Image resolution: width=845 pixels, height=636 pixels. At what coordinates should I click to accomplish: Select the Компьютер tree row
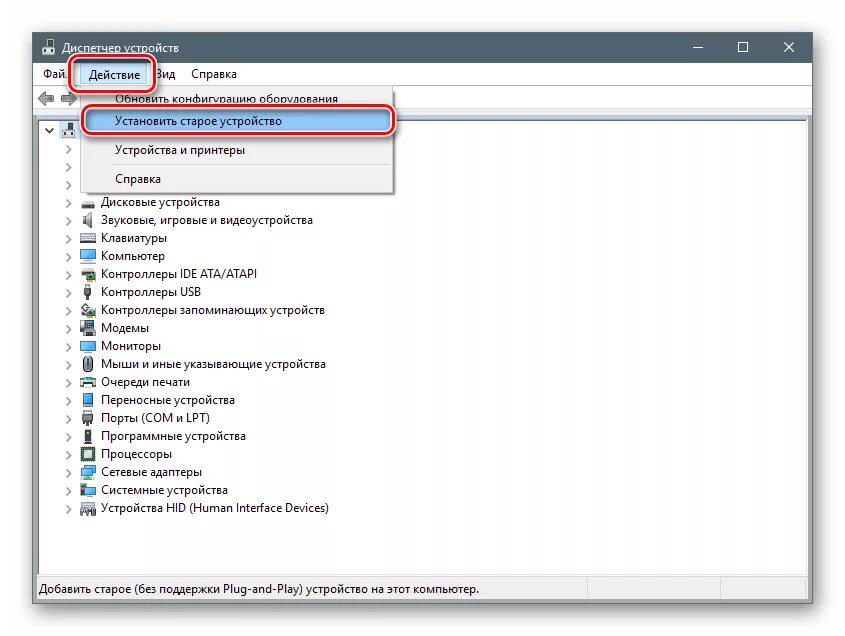click(x=133, y=256)
